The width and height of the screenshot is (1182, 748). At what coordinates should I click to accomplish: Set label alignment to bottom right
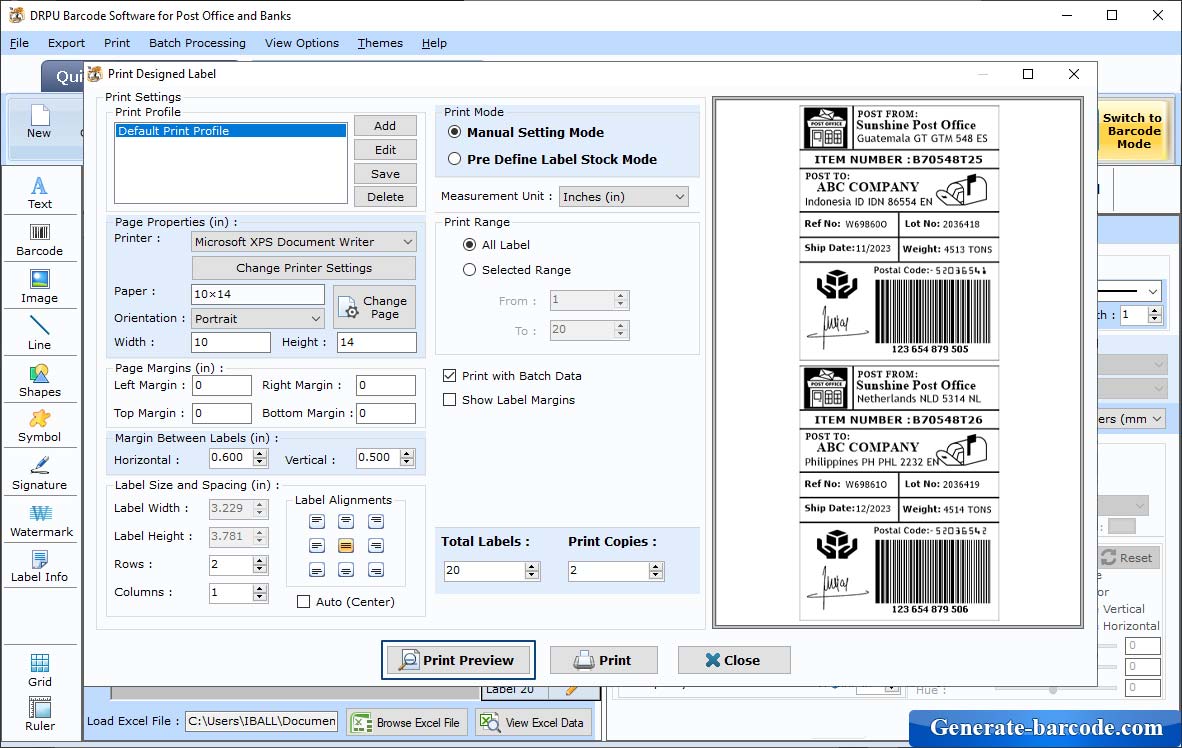click(x=375, y=570)
